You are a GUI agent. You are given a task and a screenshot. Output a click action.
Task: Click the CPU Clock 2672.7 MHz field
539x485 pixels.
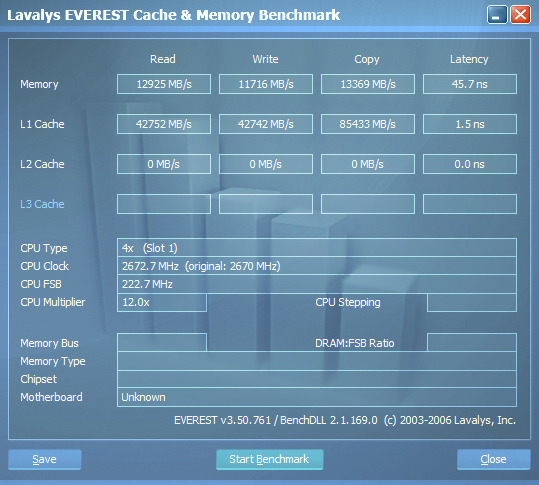pos(317,266)
